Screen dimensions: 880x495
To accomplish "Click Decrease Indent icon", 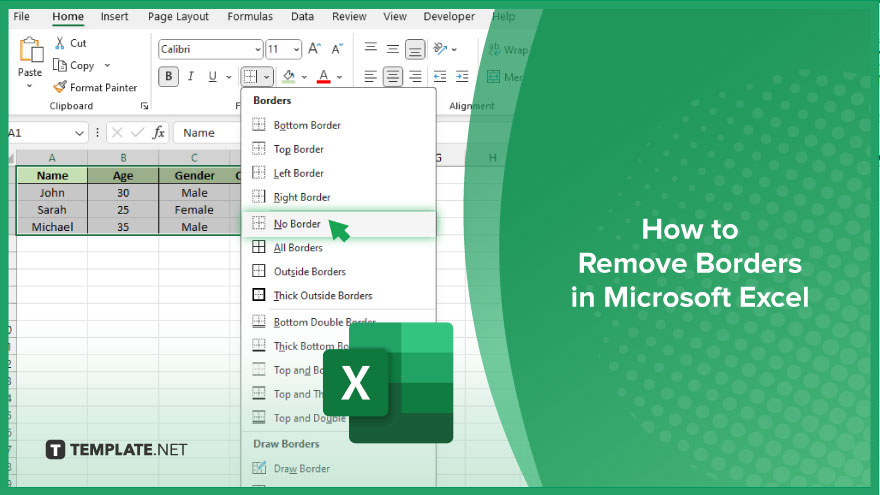I will (440, 76).
